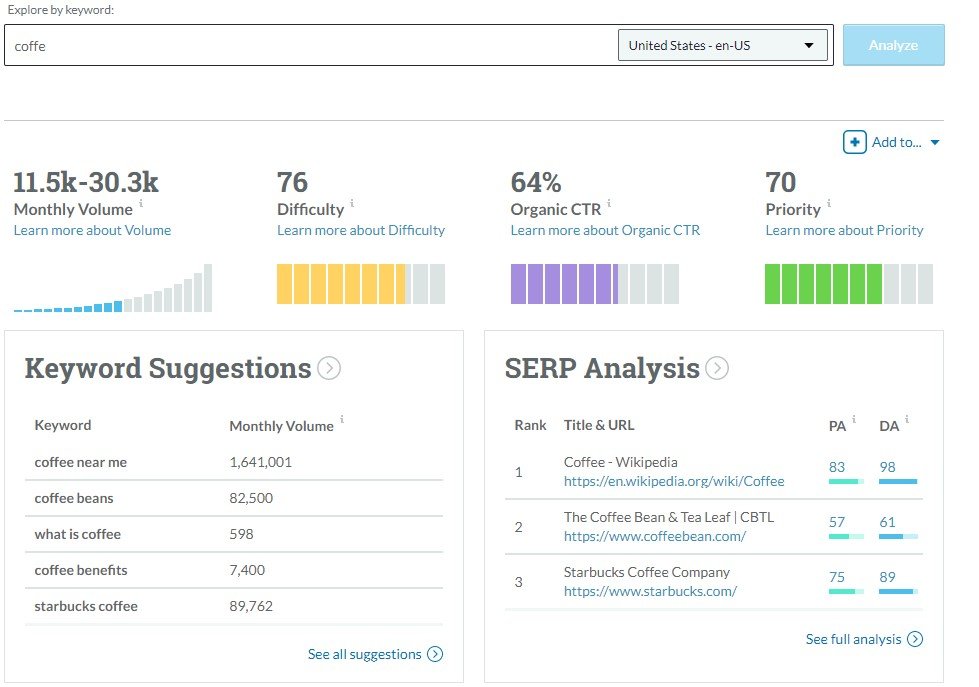Click the yellow Difficulty score bar
This screenshot has height=687, width=979.
[x=340, y=284]
